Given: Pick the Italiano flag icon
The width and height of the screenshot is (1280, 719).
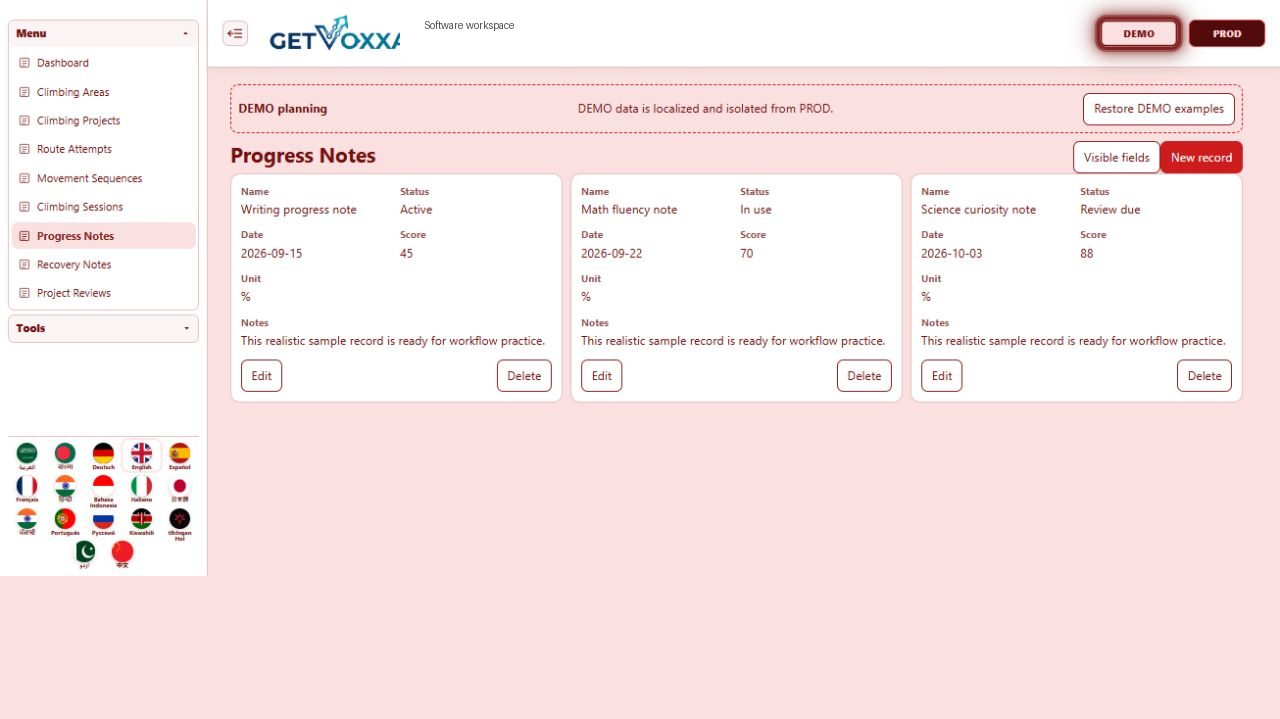Looking at the screenshot, I should pos(141,486).
